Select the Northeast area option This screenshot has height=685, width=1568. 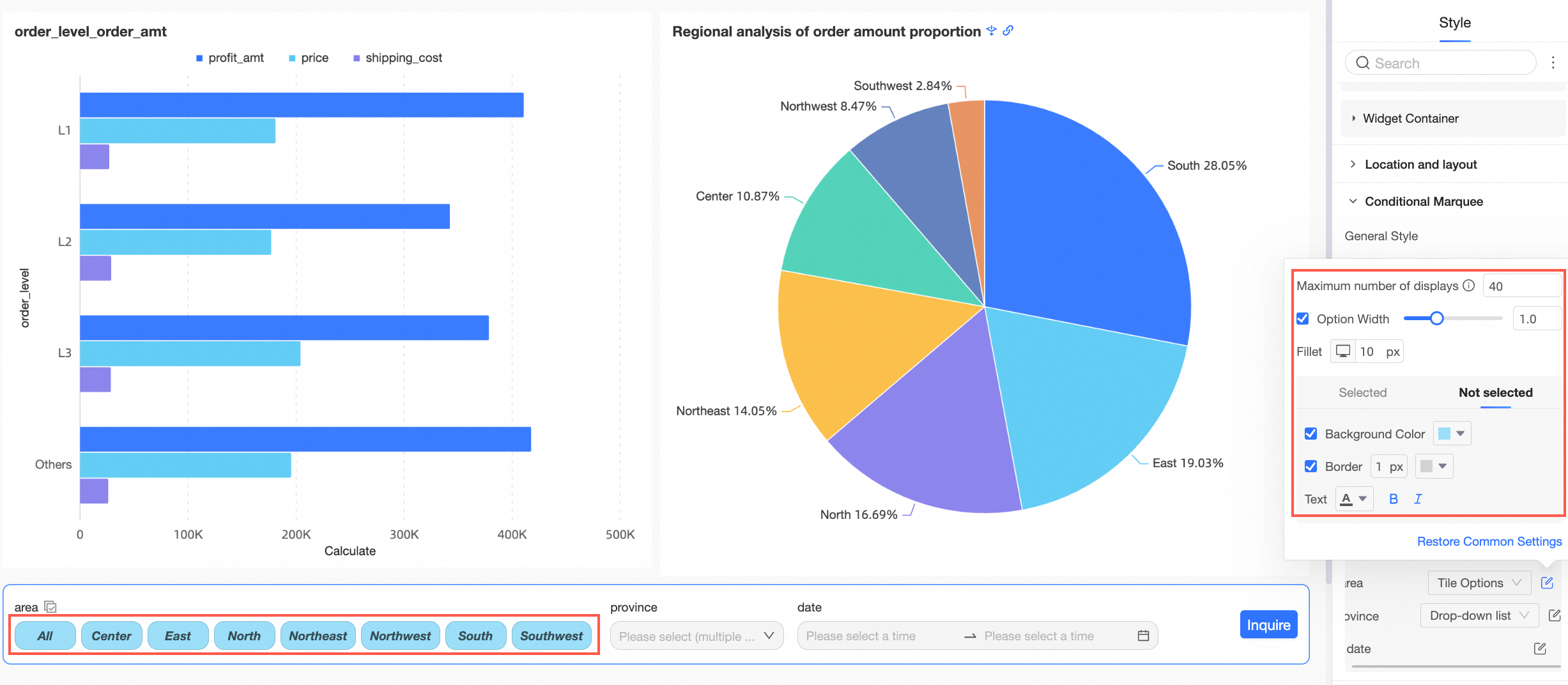coord(318,636)
